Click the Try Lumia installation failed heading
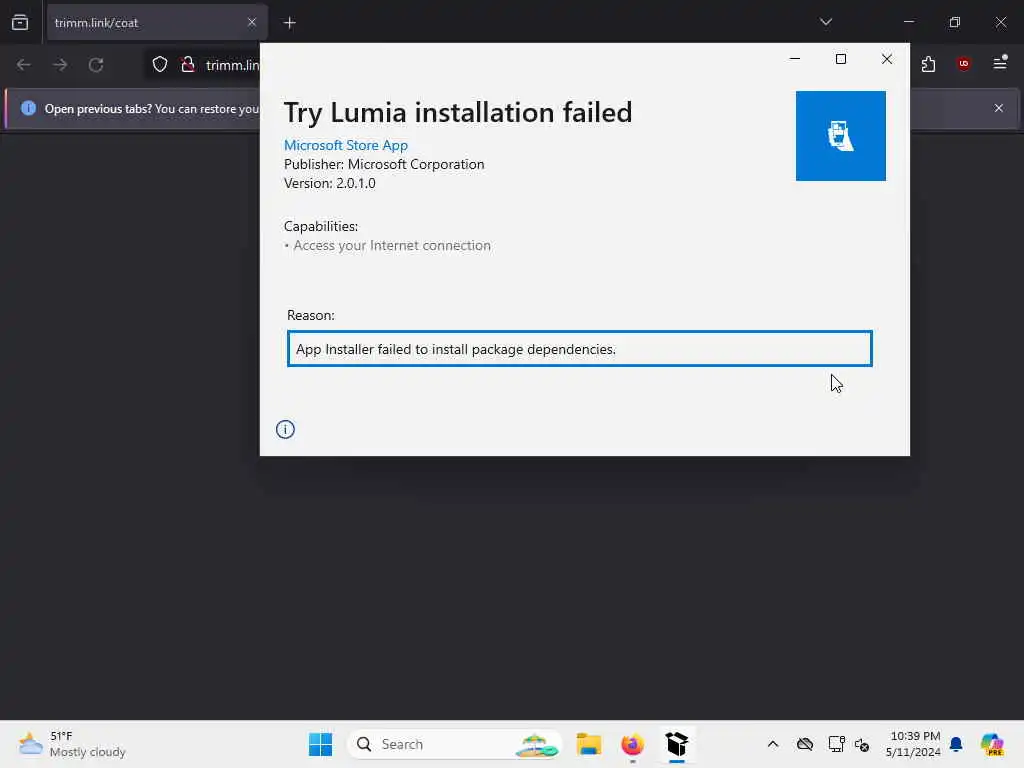This screenshot has width=1024, height=768. 458,112
